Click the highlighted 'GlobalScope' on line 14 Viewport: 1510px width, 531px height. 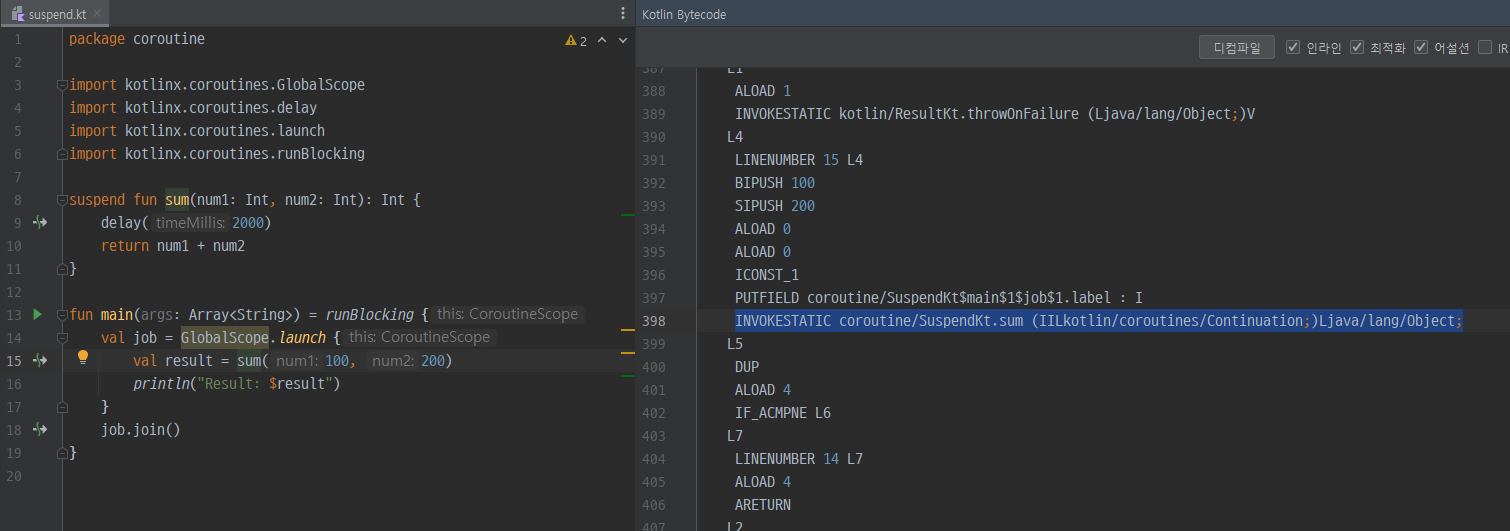tap(225, 338)
